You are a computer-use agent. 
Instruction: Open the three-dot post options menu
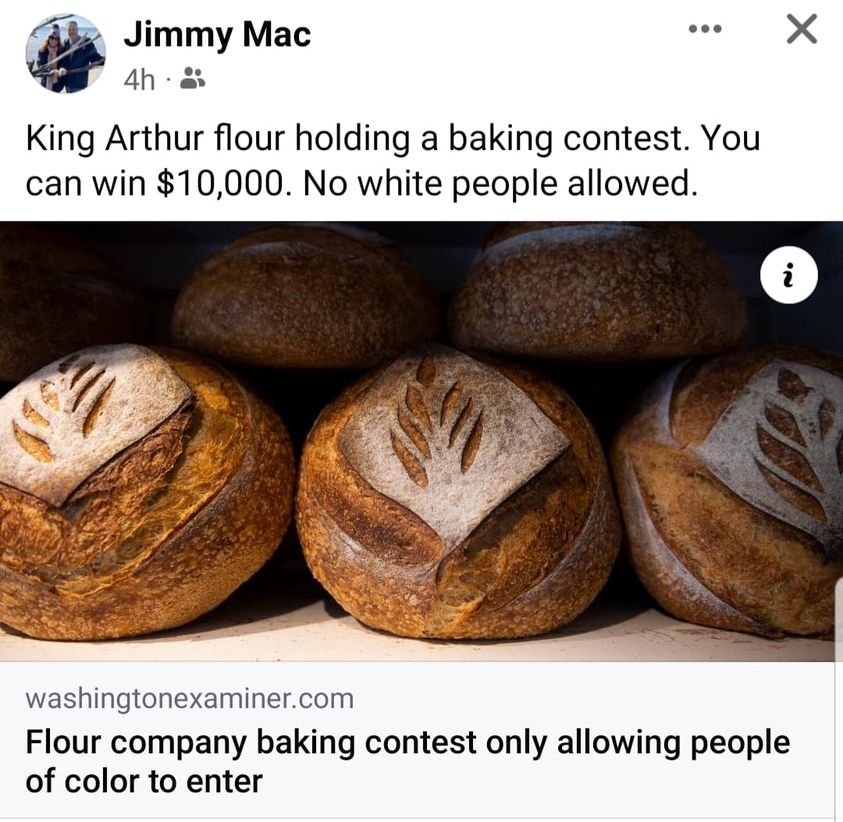[x=705, y=30]
